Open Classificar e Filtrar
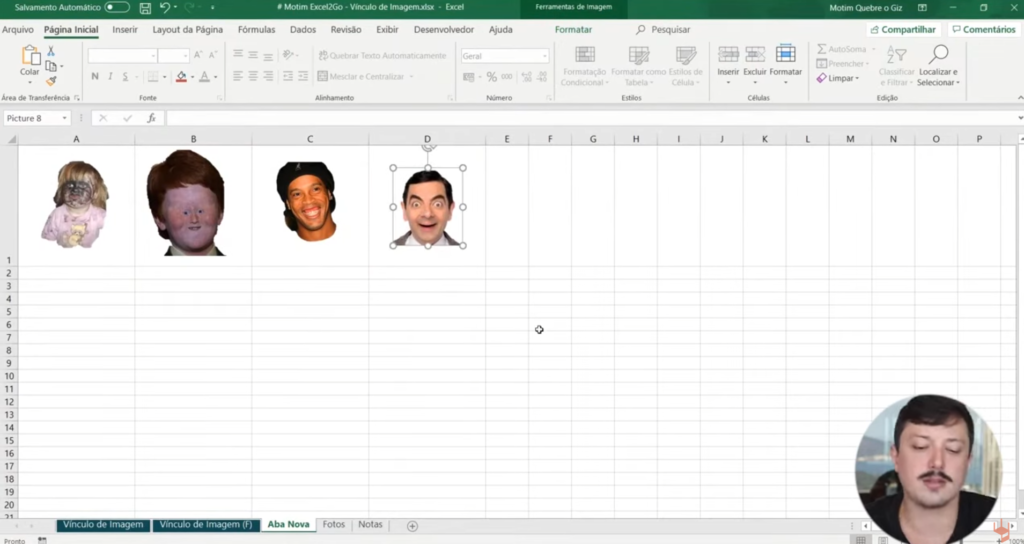This screenshot has width=1024, height=544. pos(897,65)
